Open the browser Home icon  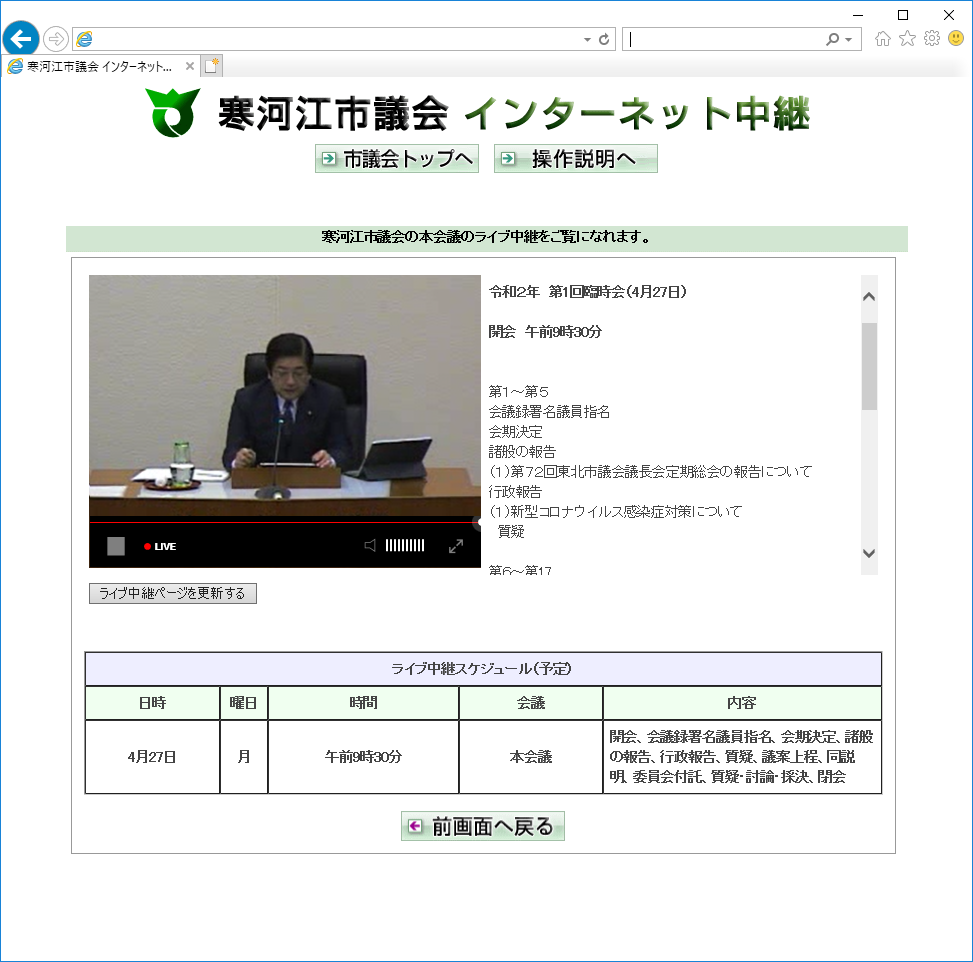[882, 38]
